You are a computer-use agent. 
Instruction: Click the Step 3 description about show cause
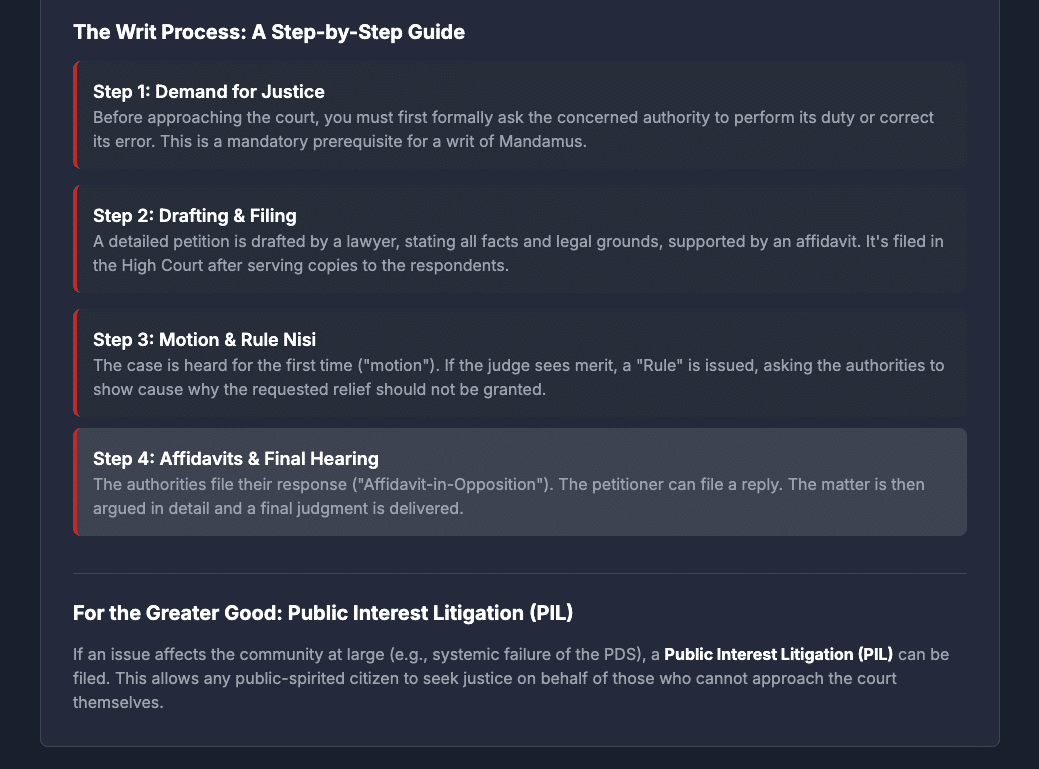tap(518, 377)
